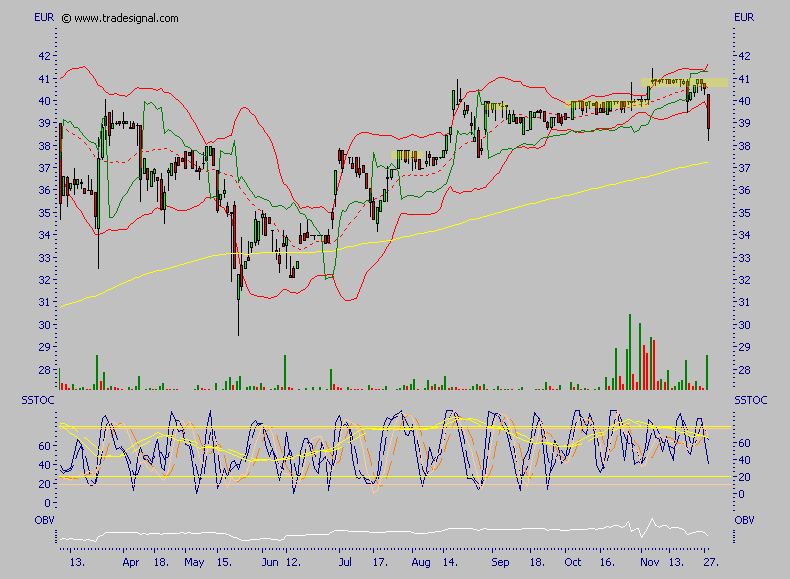The height and width of the screenshot is (579, 790).
Task: Click the 13. date label after Nov
Action: [x=676, y=562]
